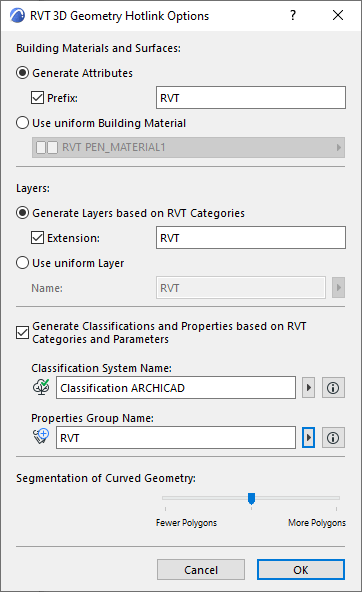Toggle the Prefix checkbox
362x592 pixels.
point(37,98)
